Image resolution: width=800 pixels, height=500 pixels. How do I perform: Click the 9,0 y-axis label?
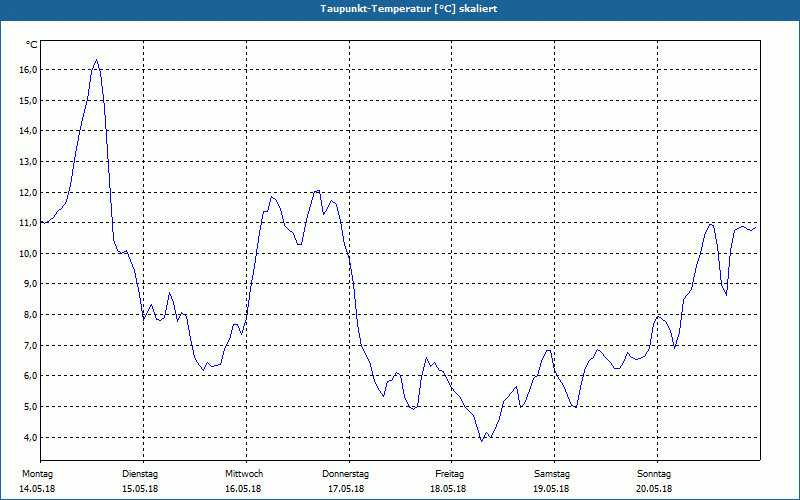coord(31,284)
